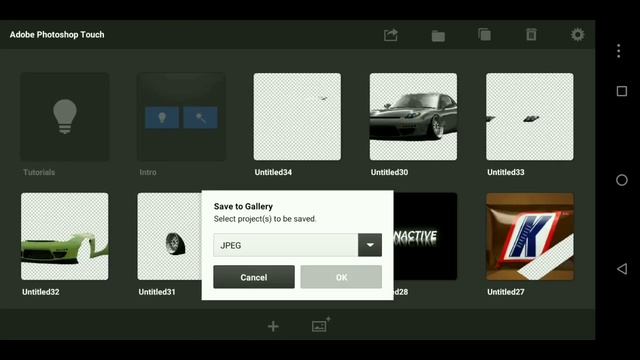The image size is (640, 360).
Task: Open Android three-dot overflow menu
Action: 619,51
